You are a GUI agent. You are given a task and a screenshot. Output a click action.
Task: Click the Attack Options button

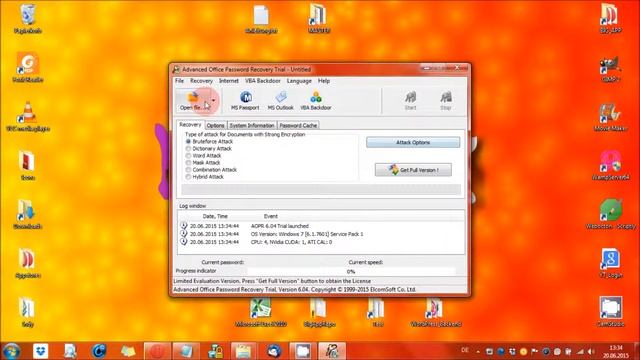click(x=413, y=142)
